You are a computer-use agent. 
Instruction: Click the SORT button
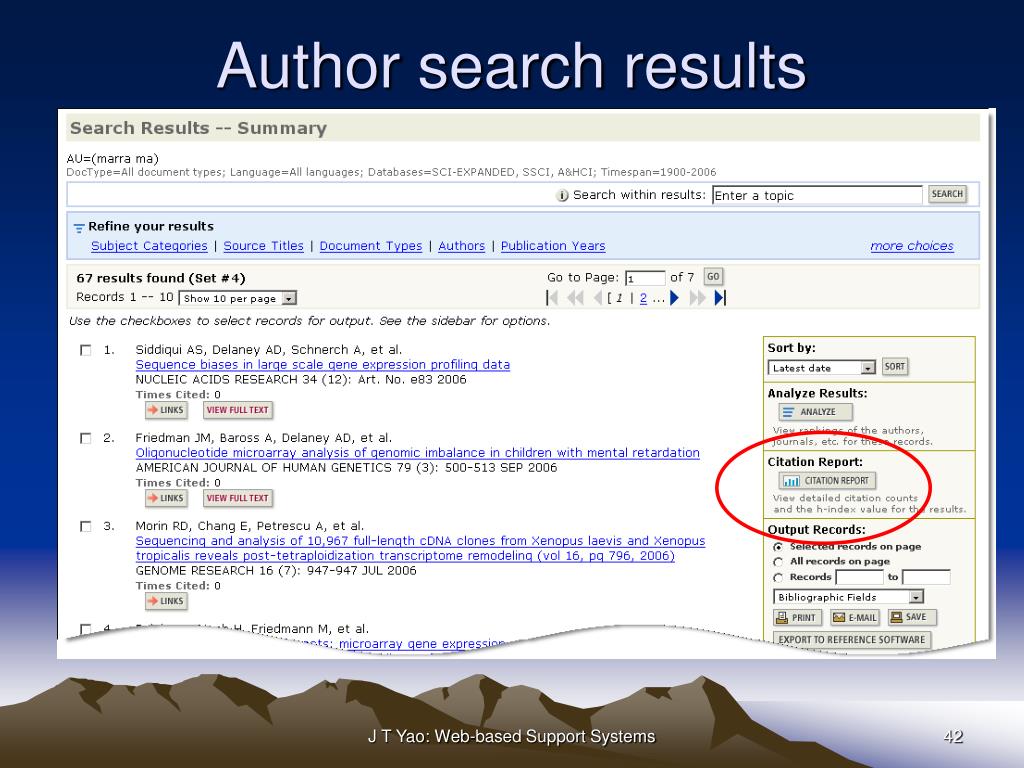pyautogui.click(x=895, y=366)
